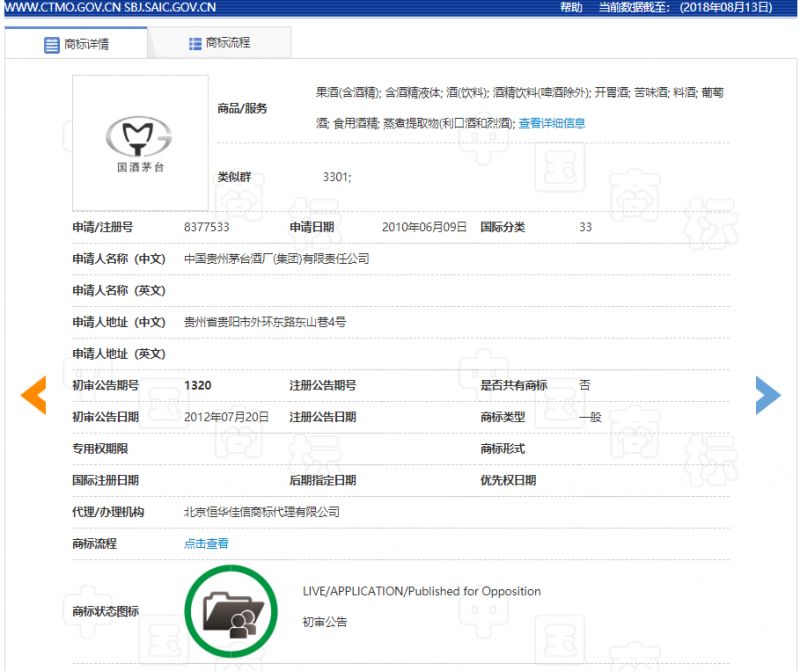Select the 一般 trademark type value
The width and height of the screenshot is (800, 671).
click(x=590, y=417)
